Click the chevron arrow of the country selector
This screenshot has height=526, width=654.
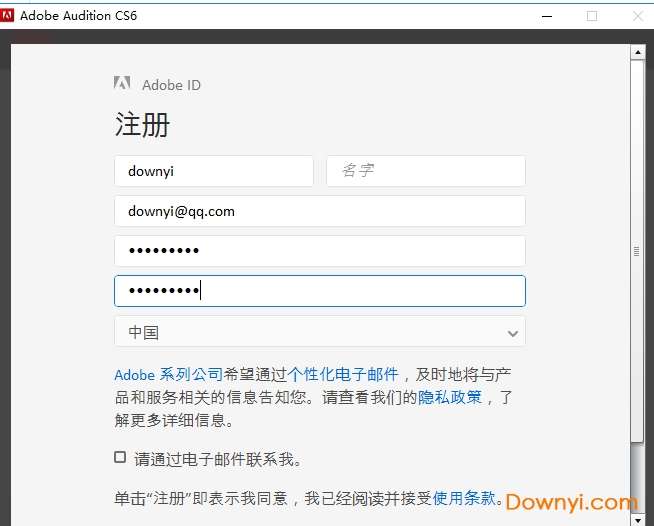(513, 333)
